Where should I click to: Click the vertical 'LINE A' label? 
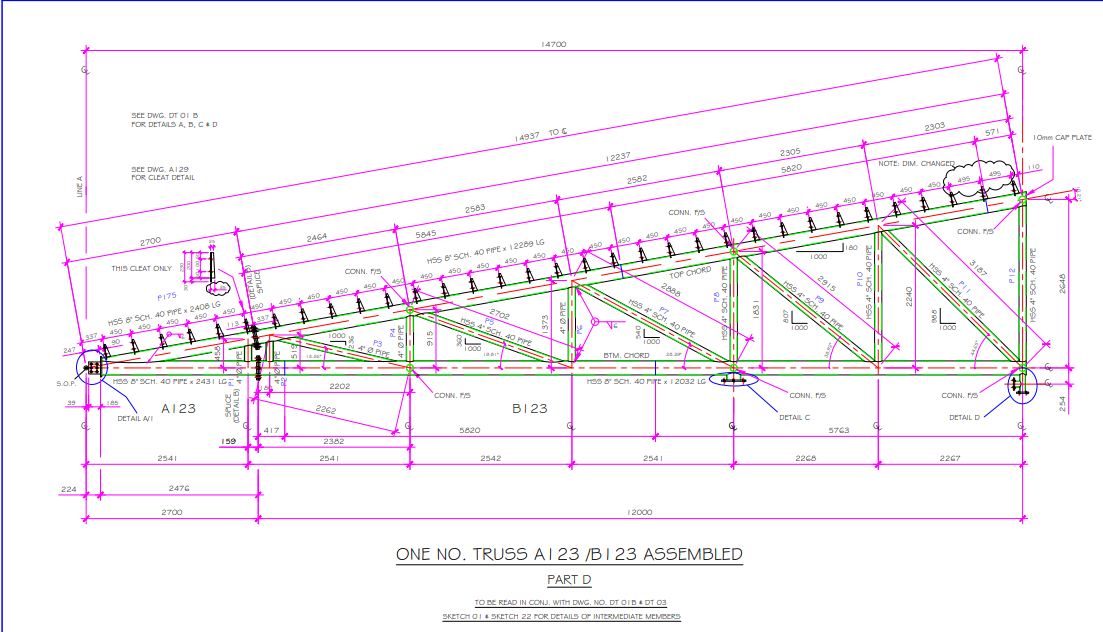point(79,186)
